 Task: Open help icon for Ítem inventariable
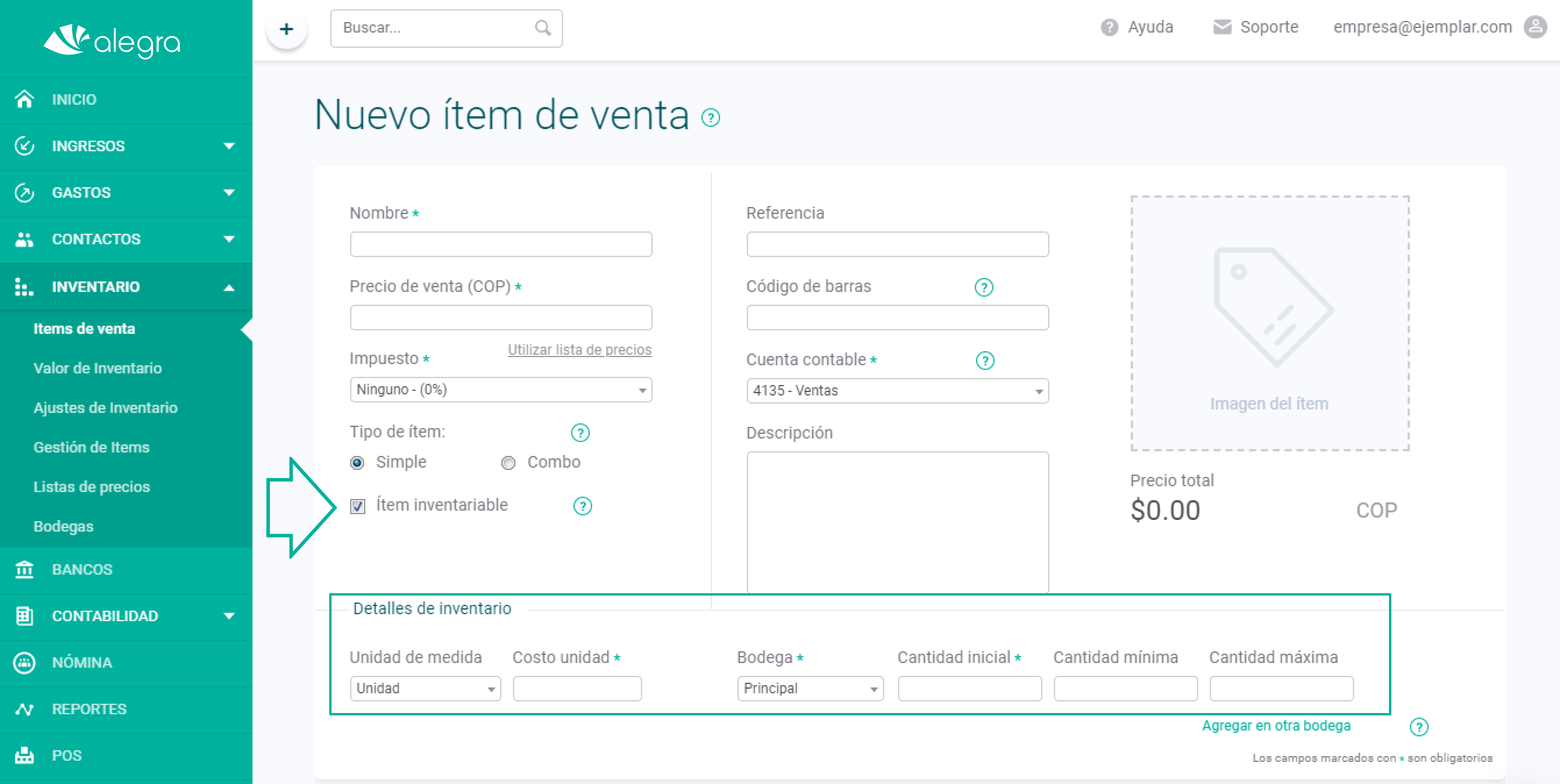click(x=583, y=506)
